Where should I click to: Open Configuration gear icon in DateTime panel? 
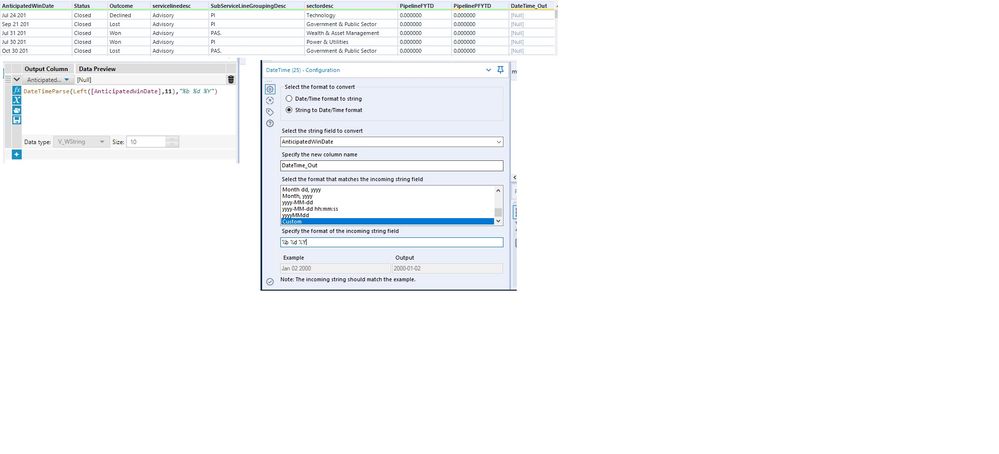[x=270, y=90]
